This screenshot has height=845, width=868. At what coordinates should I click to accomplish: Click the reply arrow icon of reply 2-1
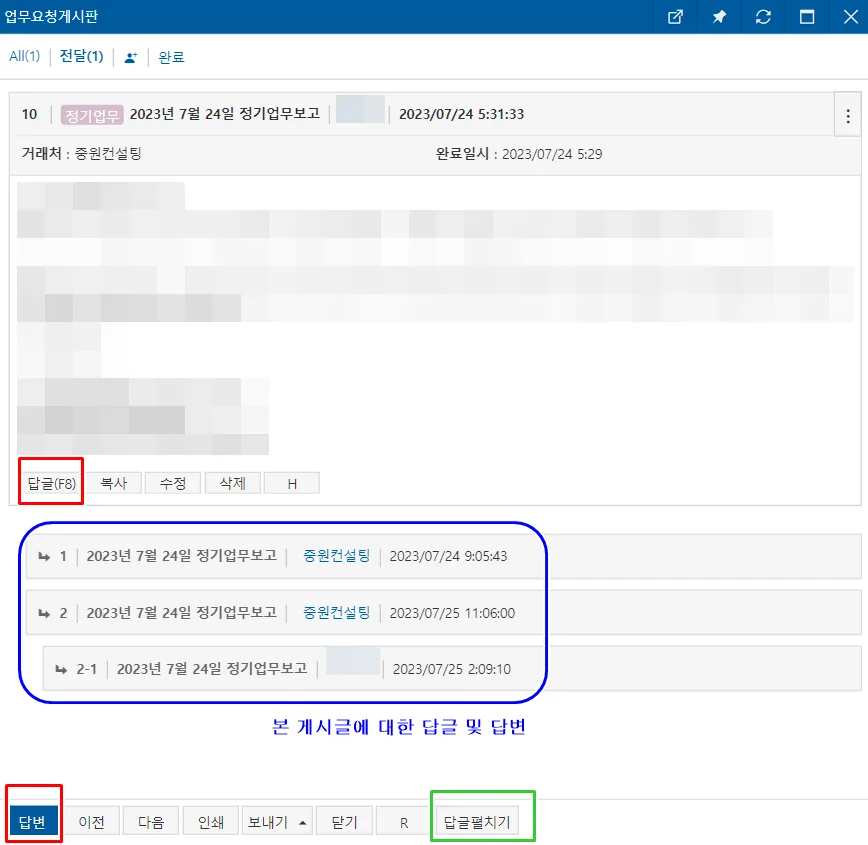click(x=61, y=669)
